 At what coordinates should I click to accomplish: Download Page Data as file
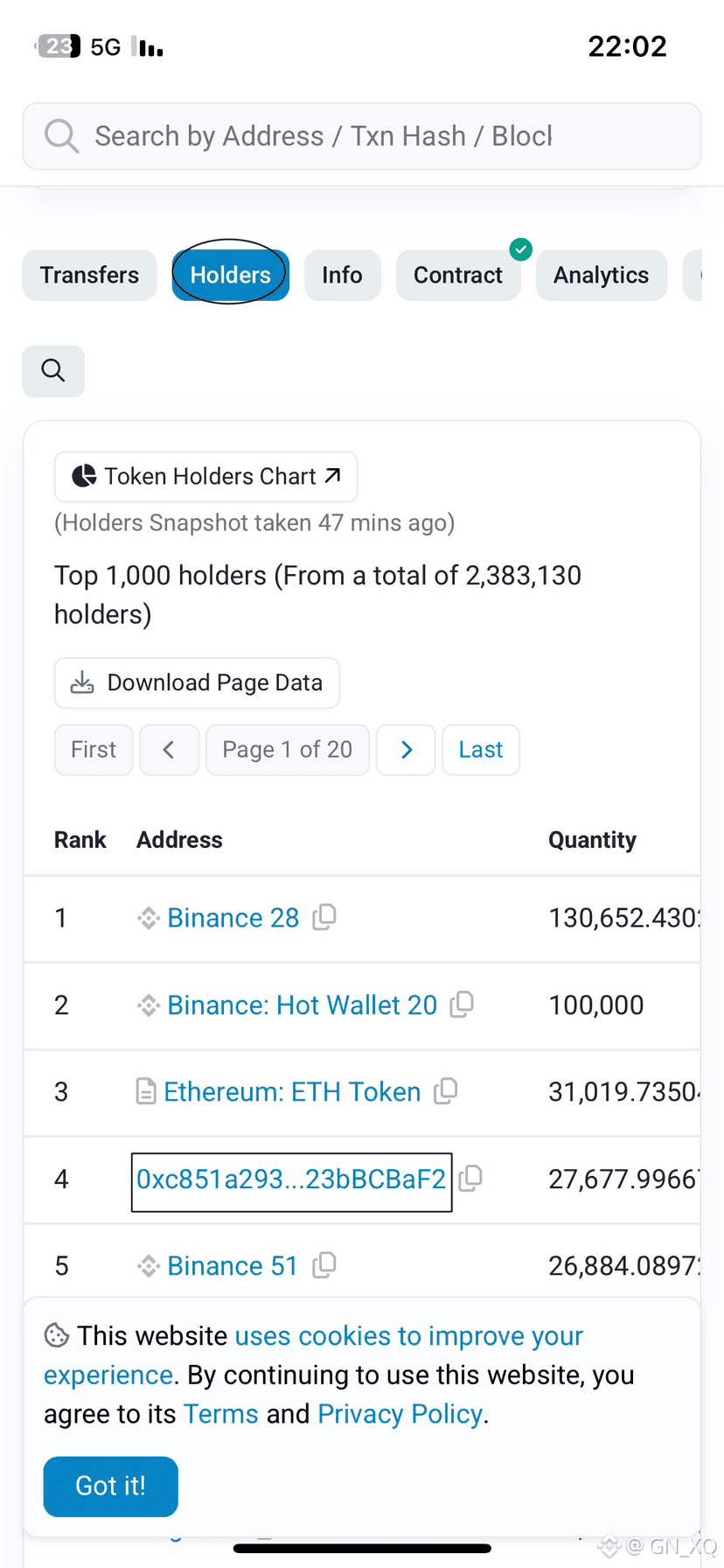point(197,682)
